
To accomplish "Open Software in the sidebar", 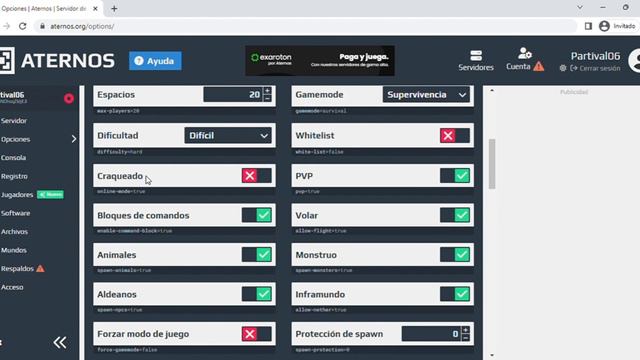I will [15, 213].
